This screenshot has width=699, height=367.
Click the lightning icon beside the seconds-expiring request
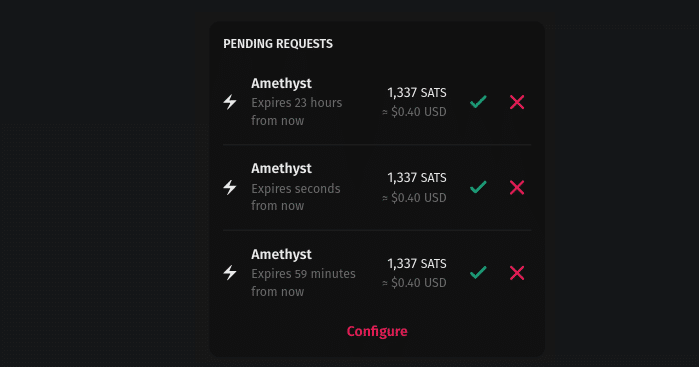230,187
